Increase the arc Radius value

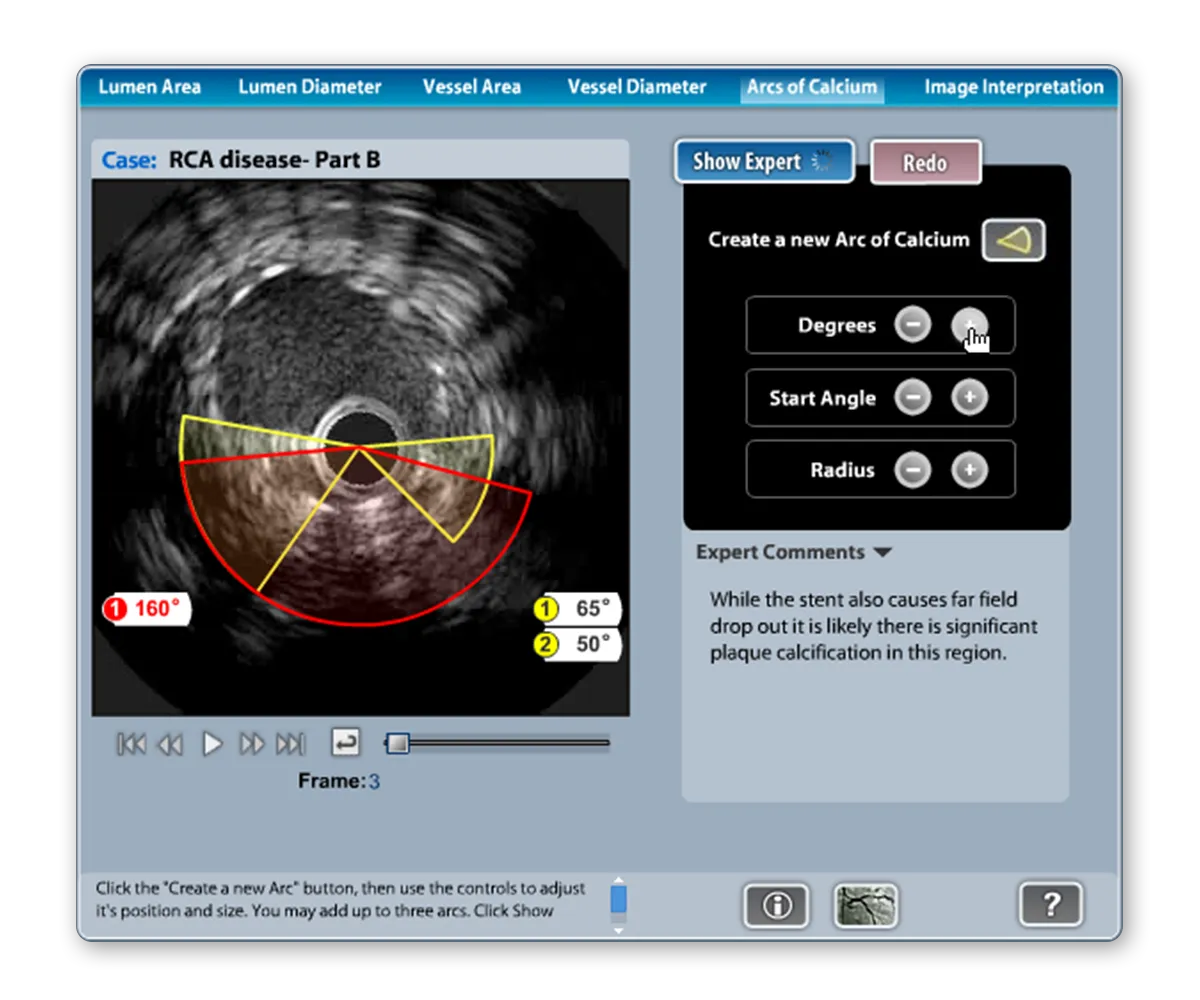coord(969,469)
